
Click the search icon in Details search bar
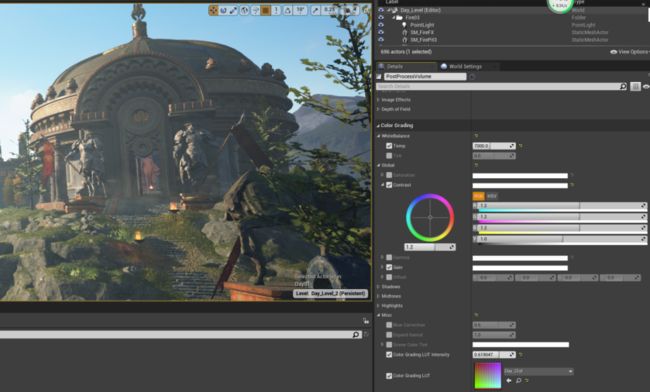click(623, 86)
